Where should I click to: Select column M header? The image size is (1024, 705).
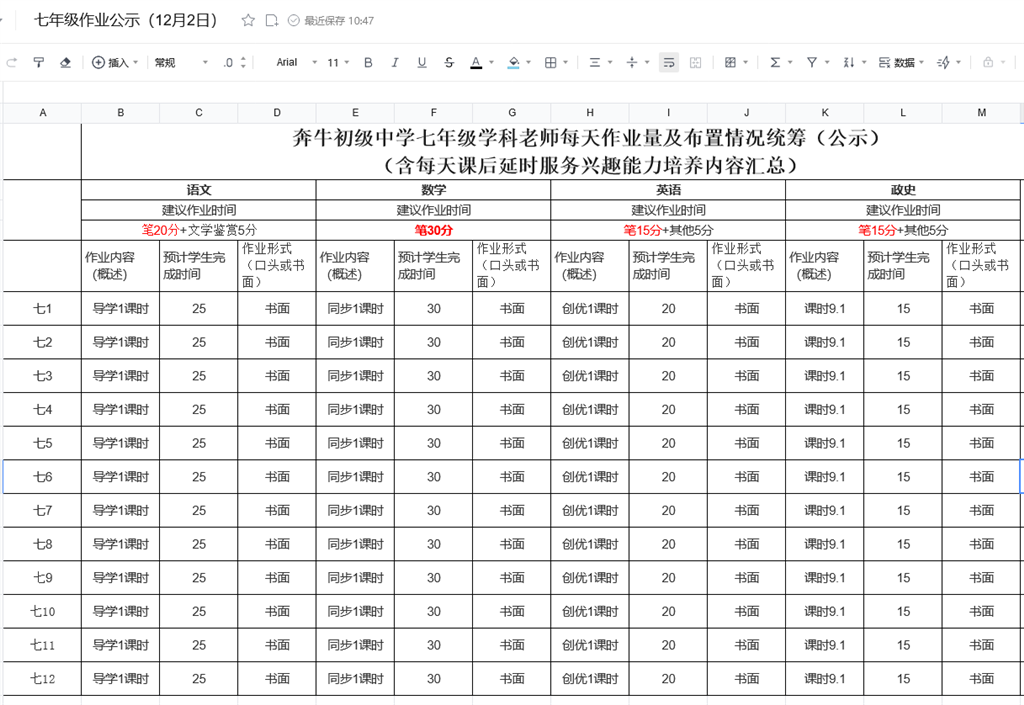point(982,113)
